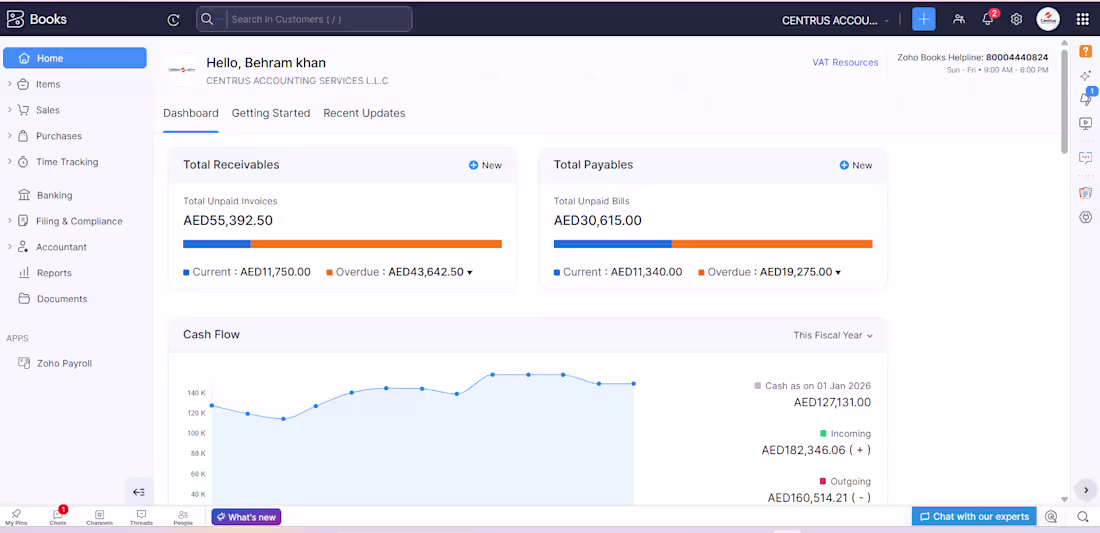The image size is (1100, 533).
Task: Expand the Accountant menu chevron
Action: (x=9, y=247)
